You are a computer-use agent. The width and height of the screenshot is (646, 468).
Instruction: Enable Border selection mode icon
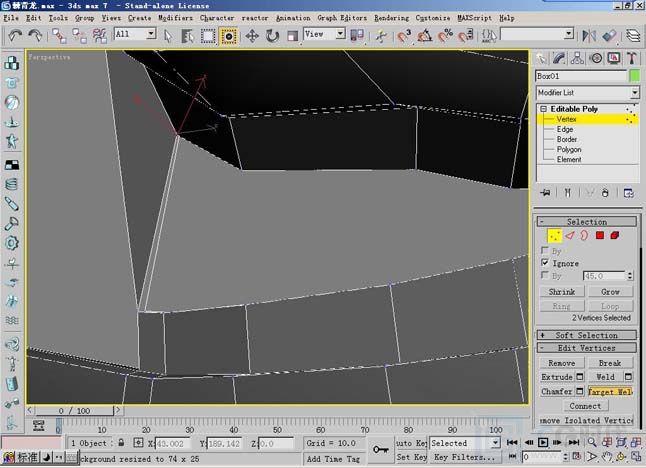click(x=584, y=236)
